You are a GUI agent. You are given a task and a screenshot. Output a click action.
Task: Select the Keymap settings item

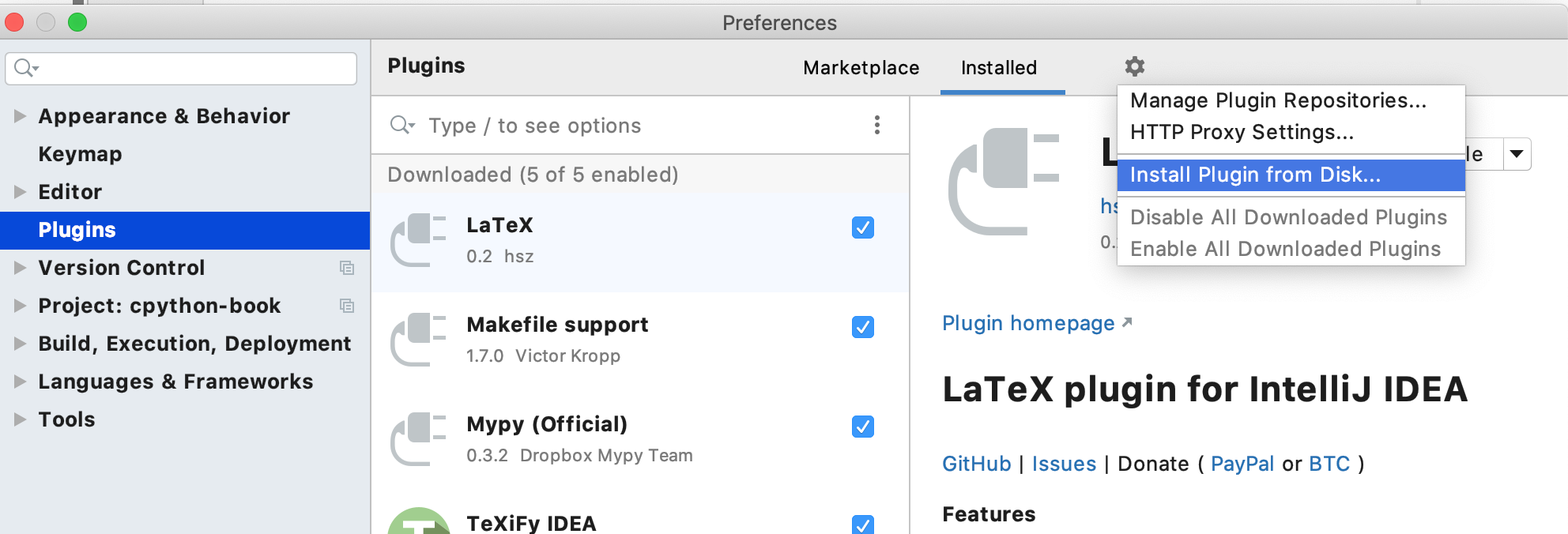(80, 154)
